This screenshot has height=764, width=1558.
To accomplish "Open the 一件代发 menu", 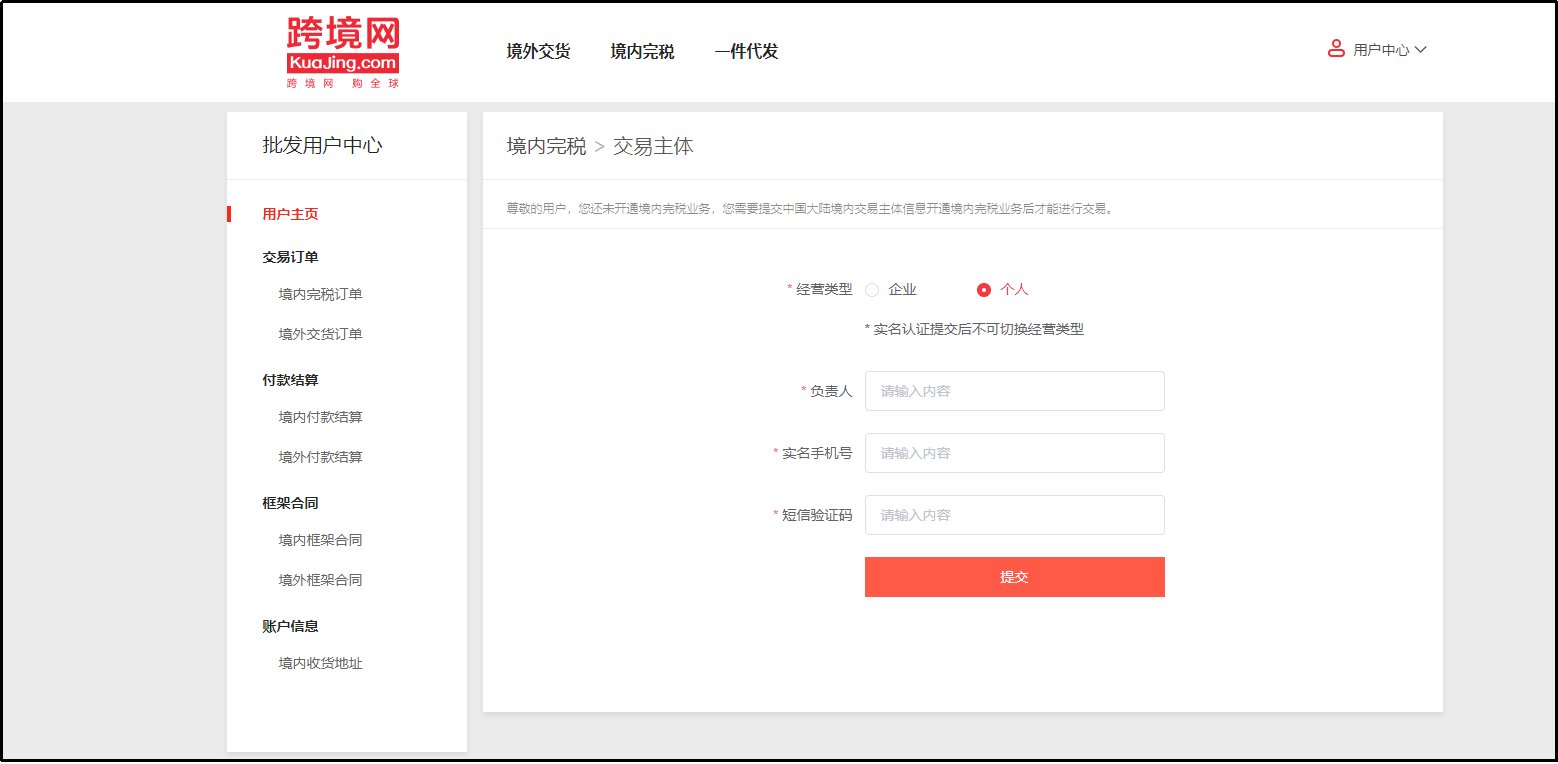I will pos(746,52).
